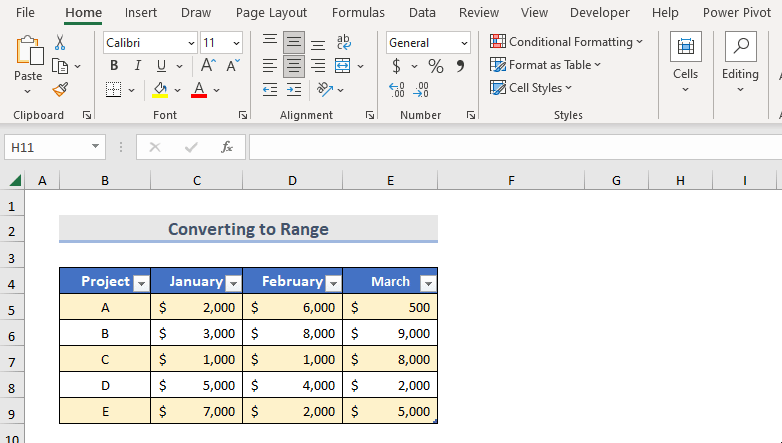
Task: Apply the yellow Fill Color
Action: point(160,90)
